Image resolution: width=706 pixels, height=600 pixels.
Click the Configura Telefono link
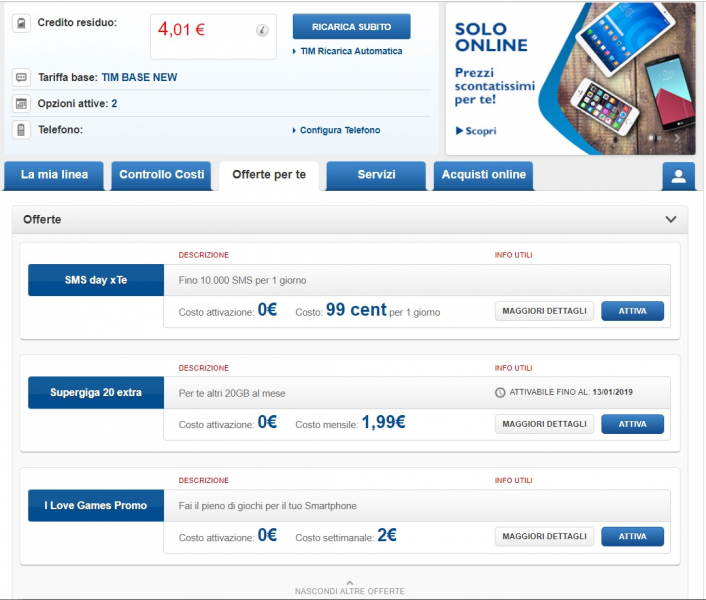point(340,130)
